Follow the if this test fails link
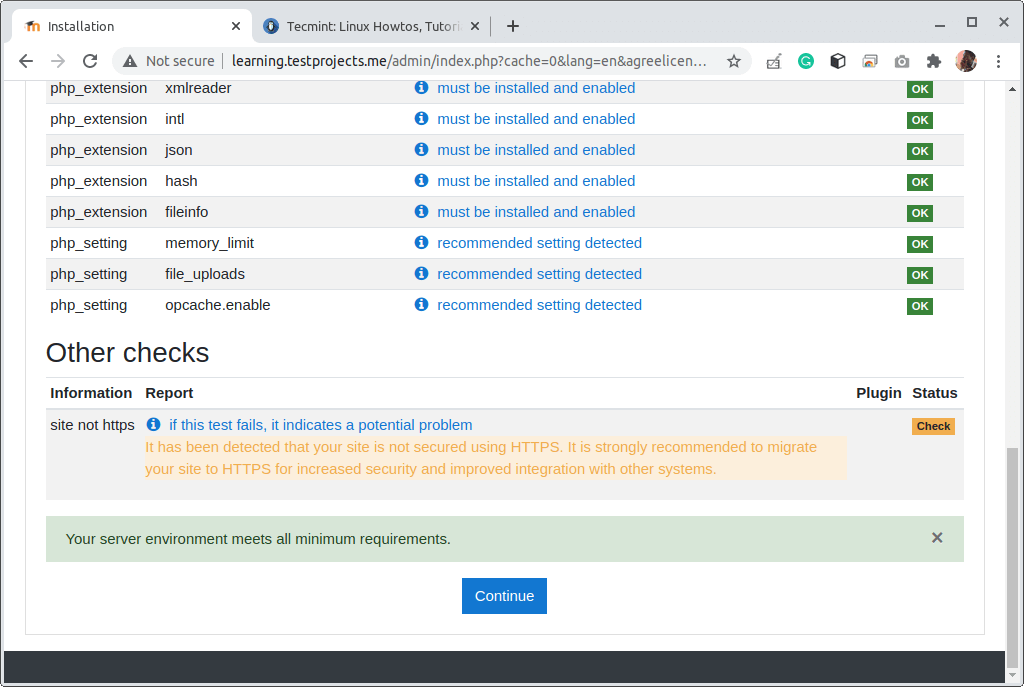 coord(319,424)
